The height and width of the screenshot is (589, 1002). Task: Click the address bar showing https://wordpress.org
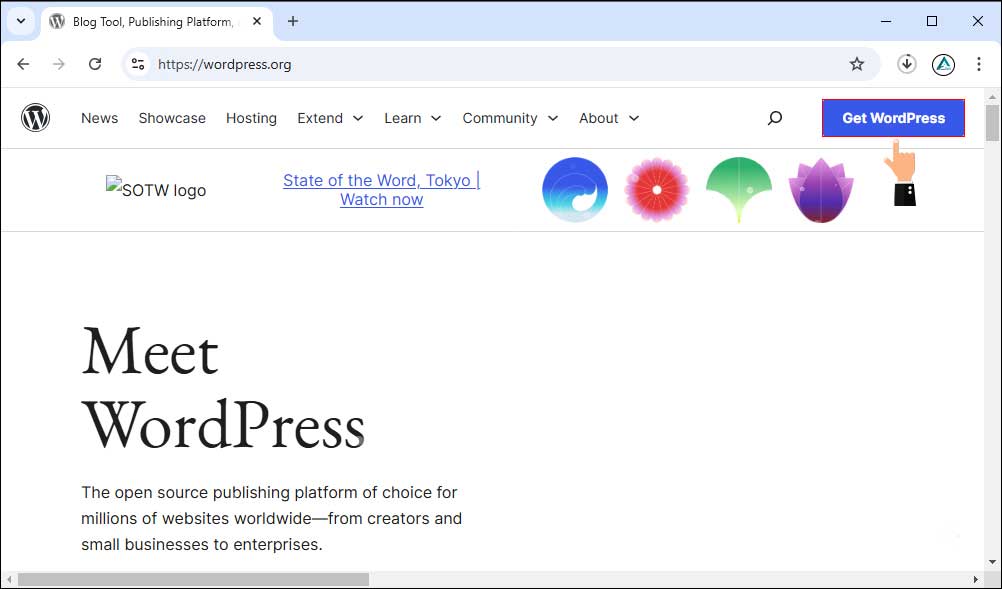tap(502, 64)
